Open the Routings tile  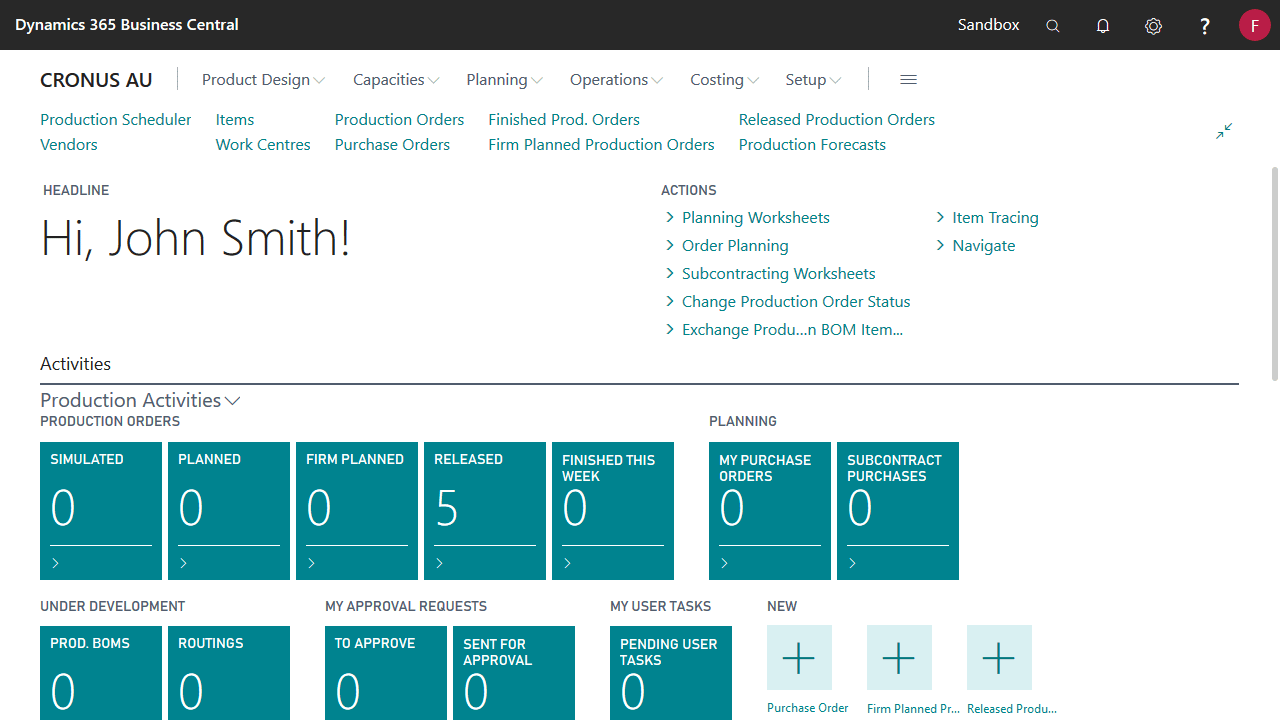click(x=229, y=673)
